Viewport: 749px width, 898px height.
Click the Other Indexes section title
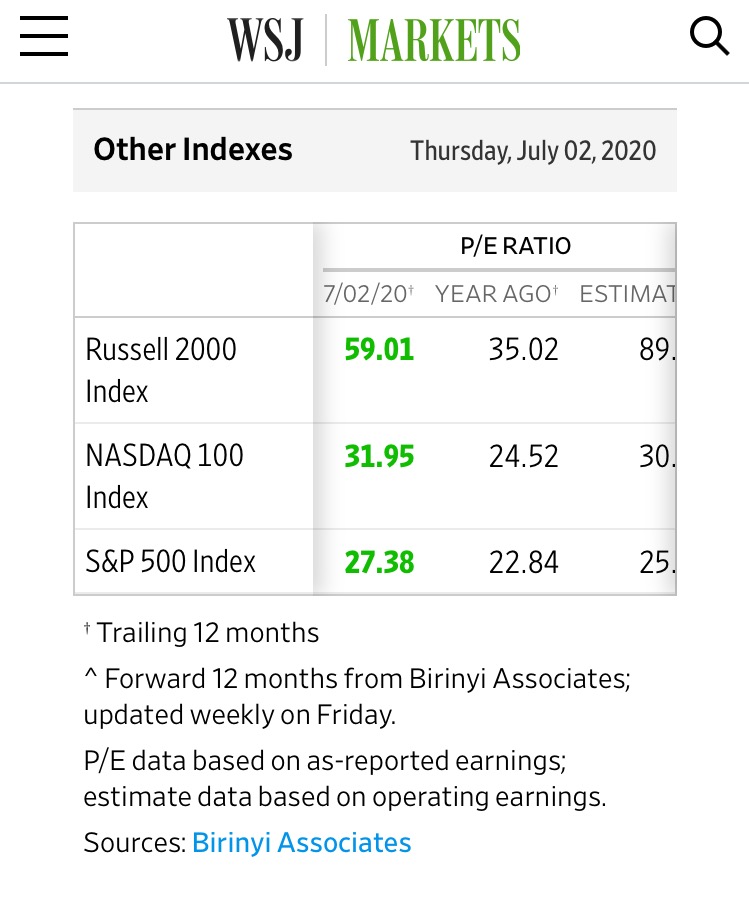(193, 150)
